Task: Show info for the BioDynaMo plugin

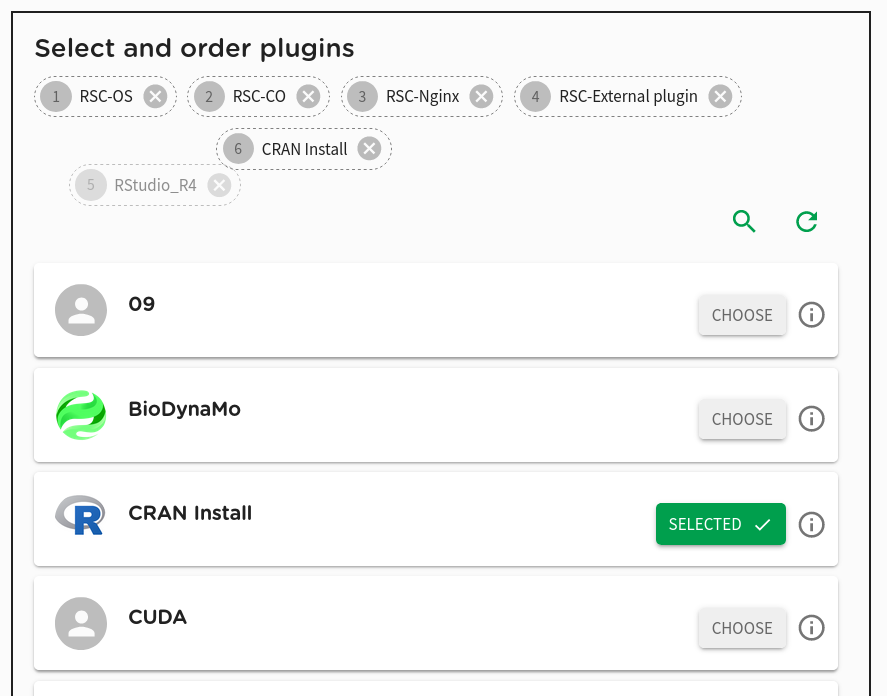Action: click(x=811, y=419)
